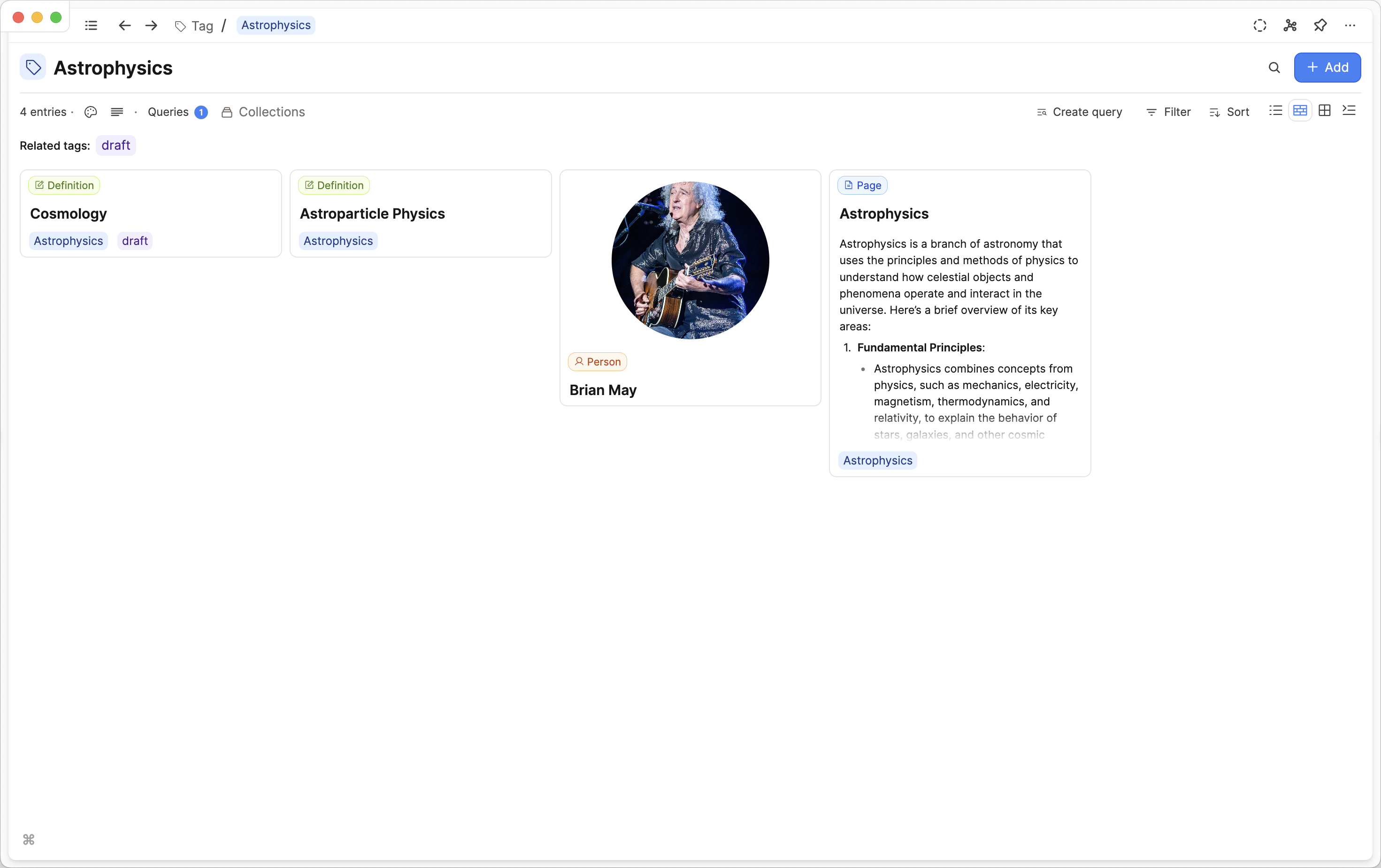This screenshot has height=868, width=1381.
Task: Click the Queries count badge
Action: tap(201, 112)
